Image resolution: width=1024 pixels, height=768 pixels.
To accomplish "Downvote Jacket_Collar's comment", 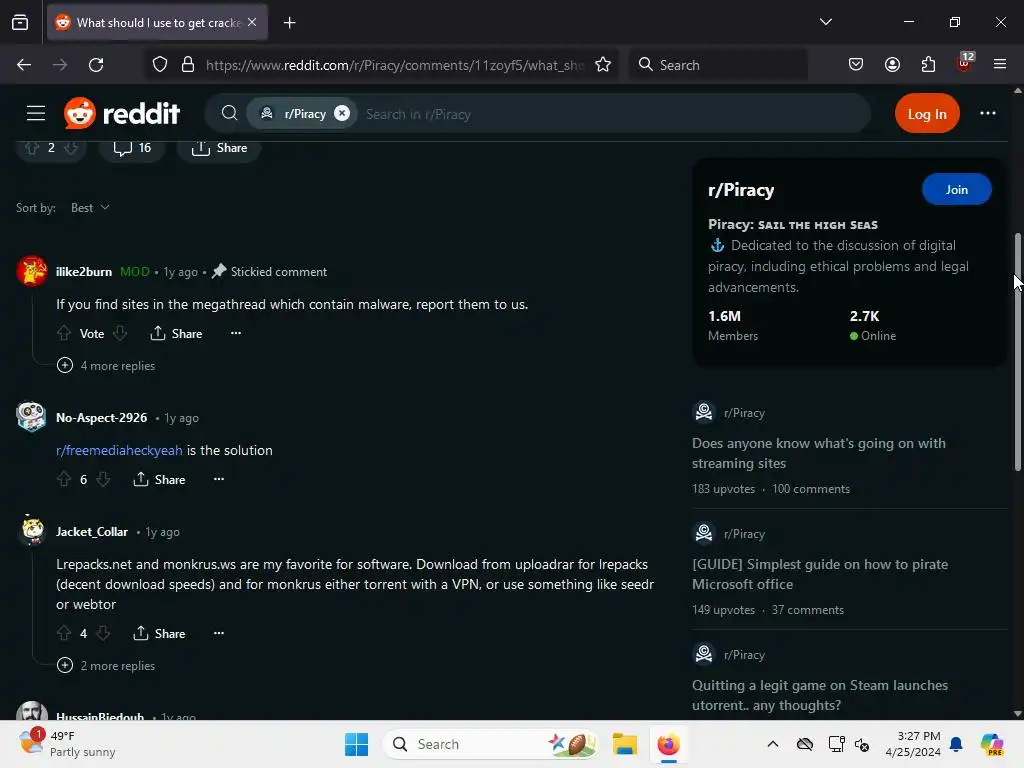I will (x=103, y=634).
